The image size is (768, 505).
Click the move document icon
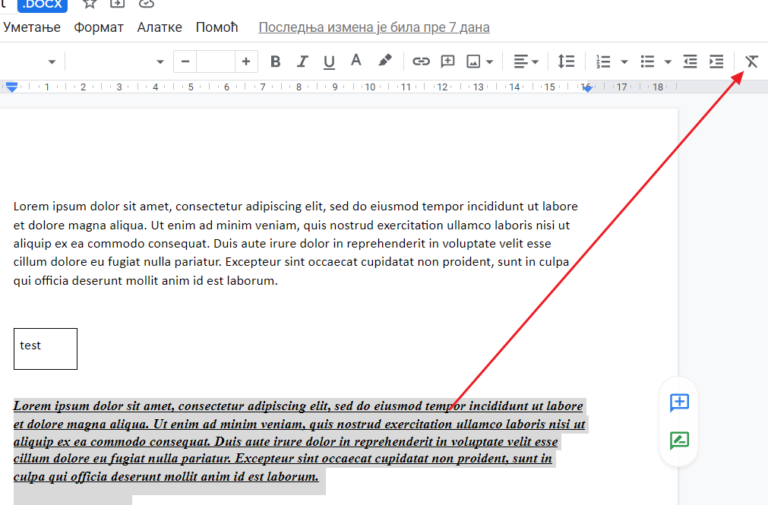tap(117, 4)
